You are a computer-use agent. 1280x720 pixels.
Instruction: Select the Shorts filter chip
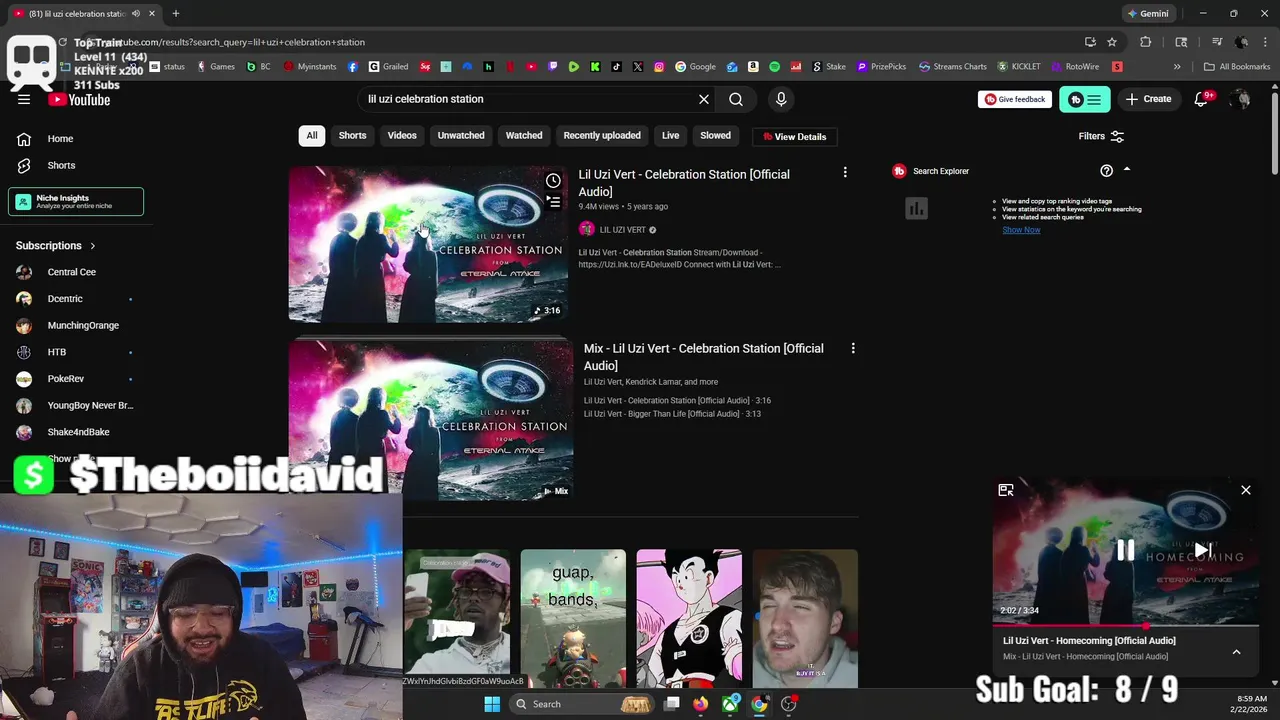coord(352,136)
